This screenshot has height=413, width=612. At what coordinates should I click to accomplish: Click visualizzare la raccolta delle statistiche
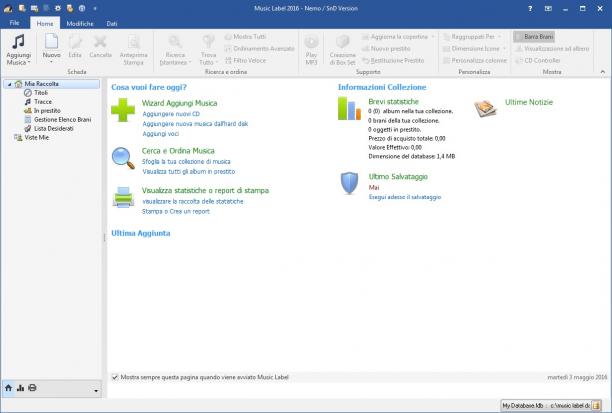tap(192, 201)
